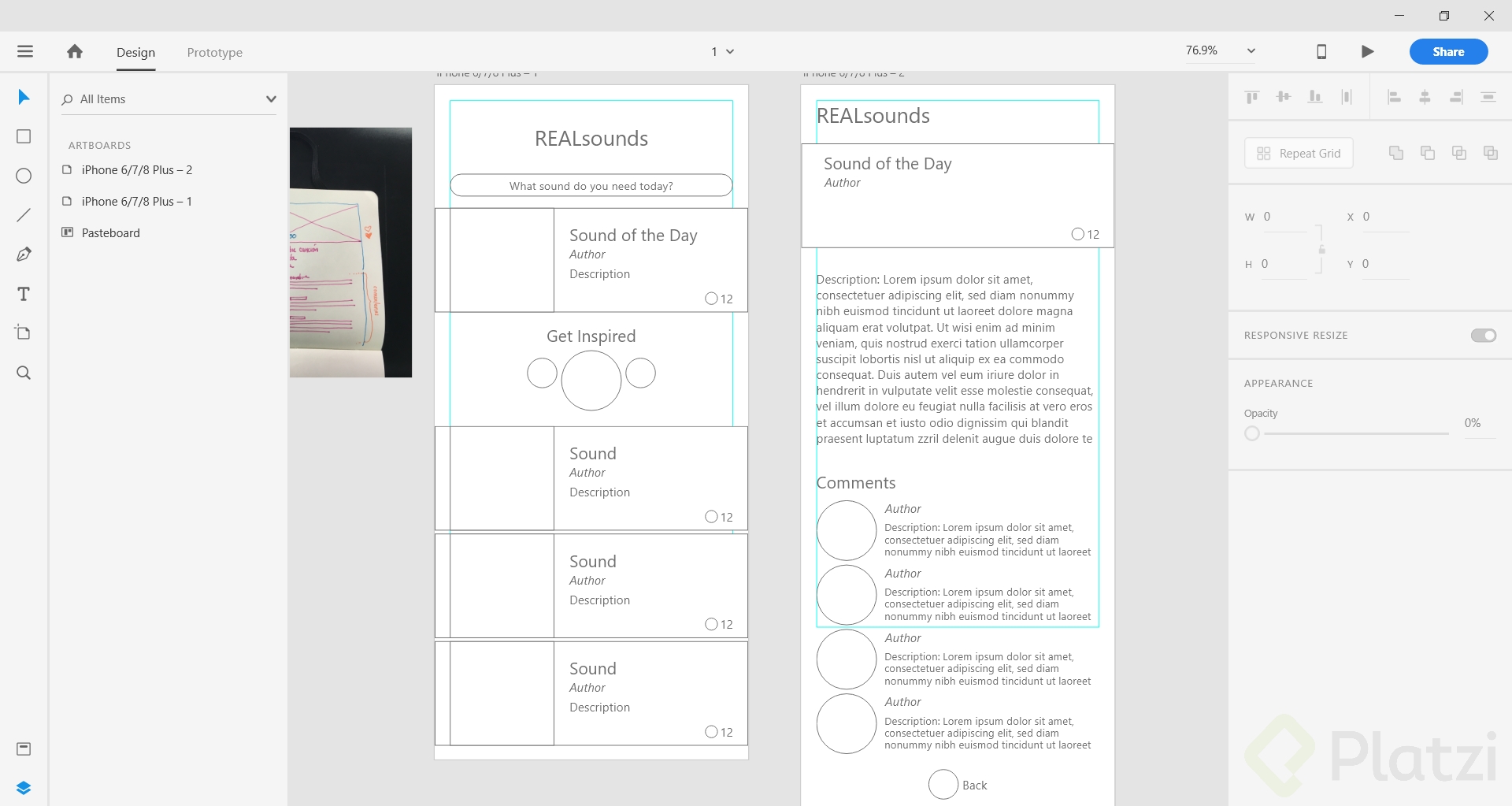Click the Y position input field
Screen dimensions: 1512x806
coord(1384,265)
